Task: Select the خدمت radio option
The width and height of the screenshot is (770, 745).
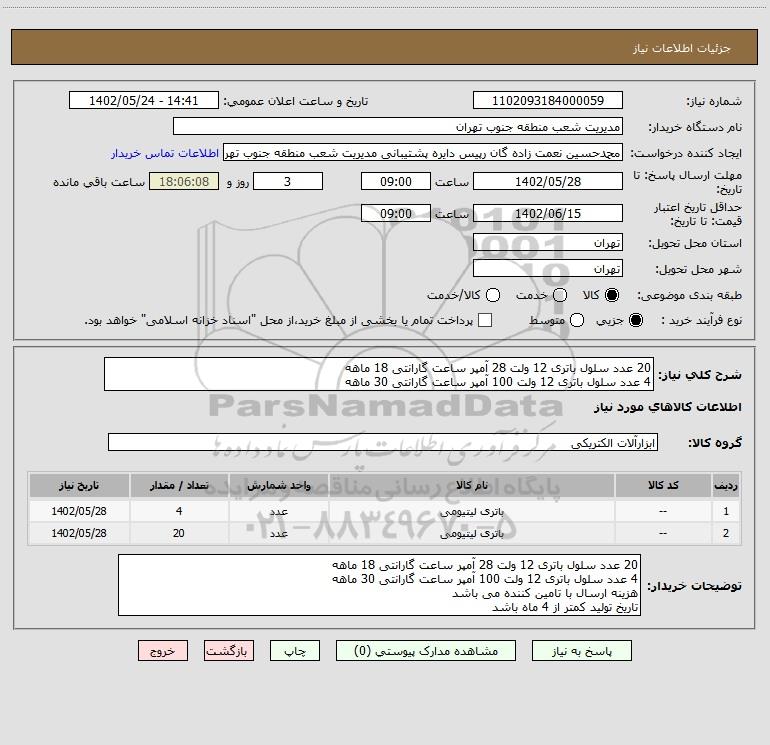Action: click(559, 296)
